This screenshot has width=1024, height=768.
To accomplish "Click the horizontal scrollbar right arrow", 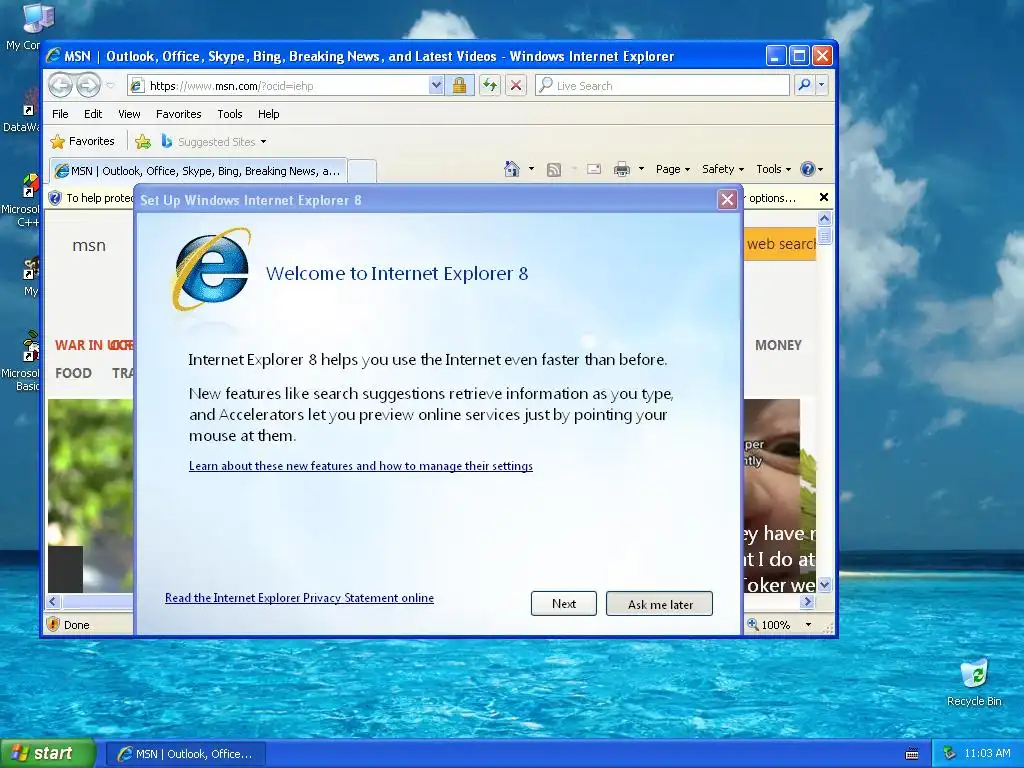I will click(807, 601).
